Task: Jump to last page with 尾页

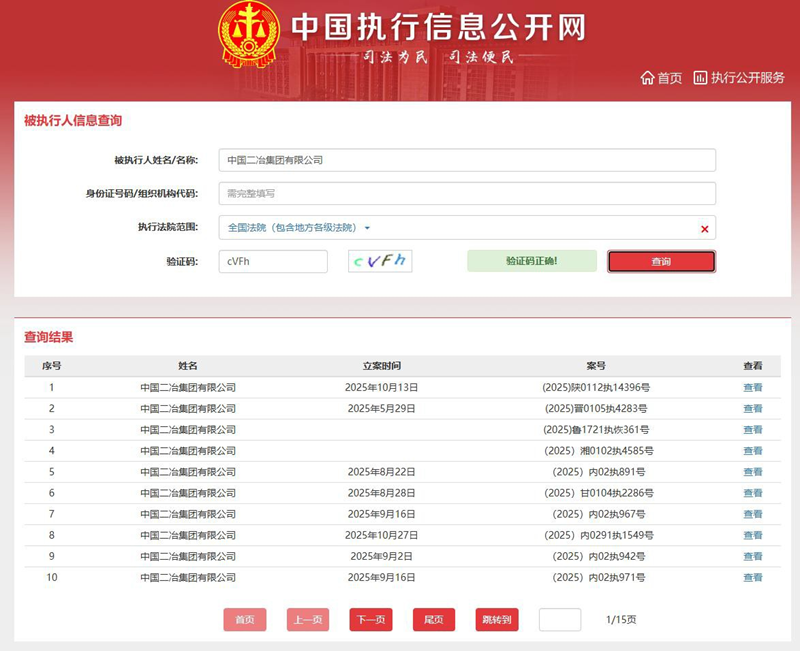Action: pos(434,620)
